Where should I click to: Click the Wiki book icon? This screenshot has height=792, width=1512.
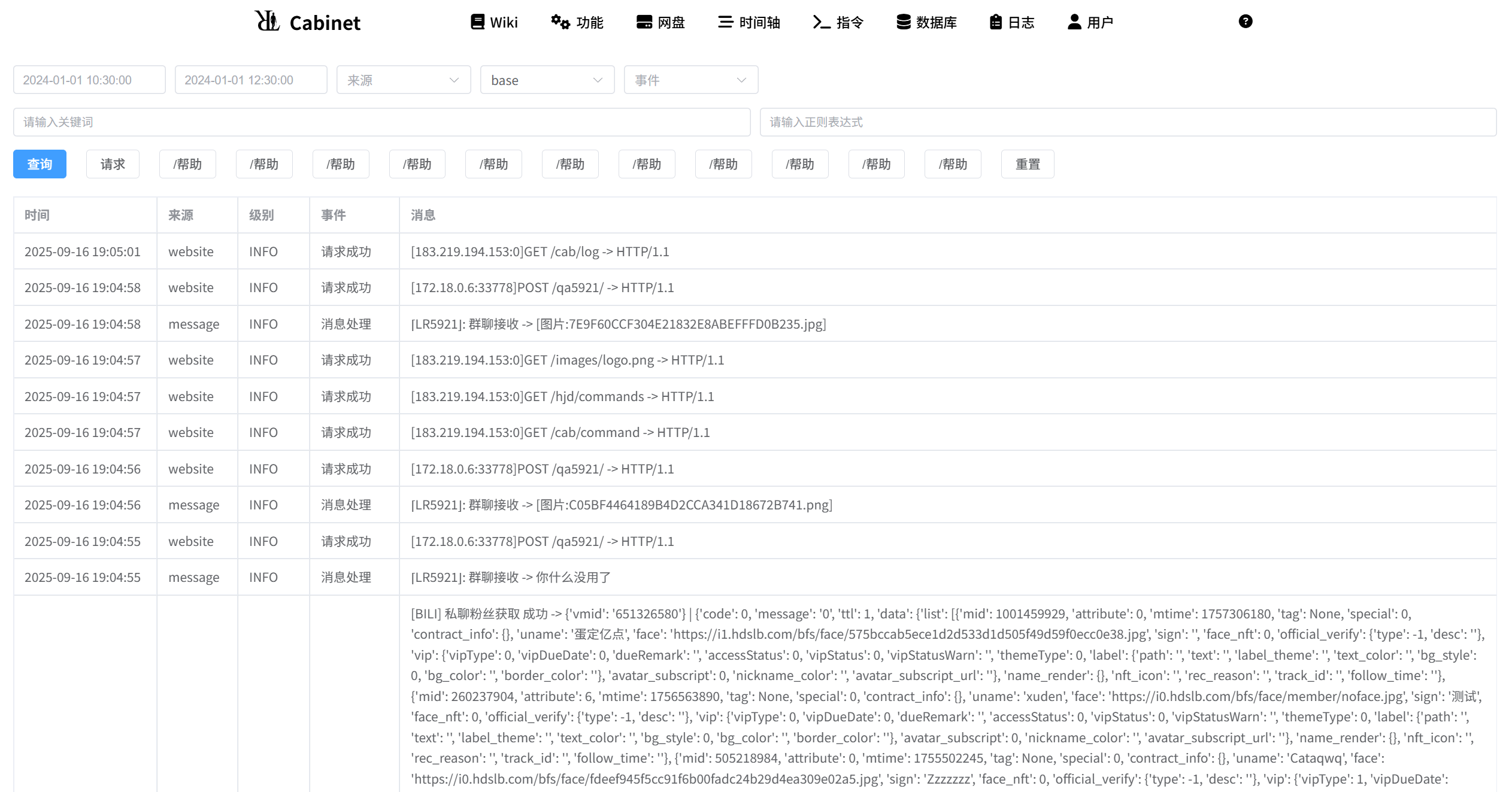[x=477, y=22]
